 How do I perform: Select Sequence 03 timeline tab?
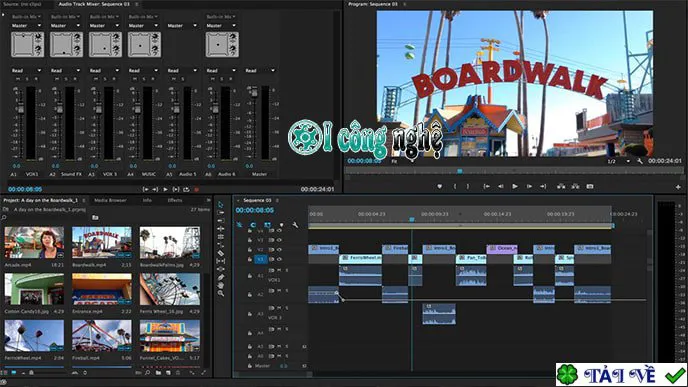257,200
